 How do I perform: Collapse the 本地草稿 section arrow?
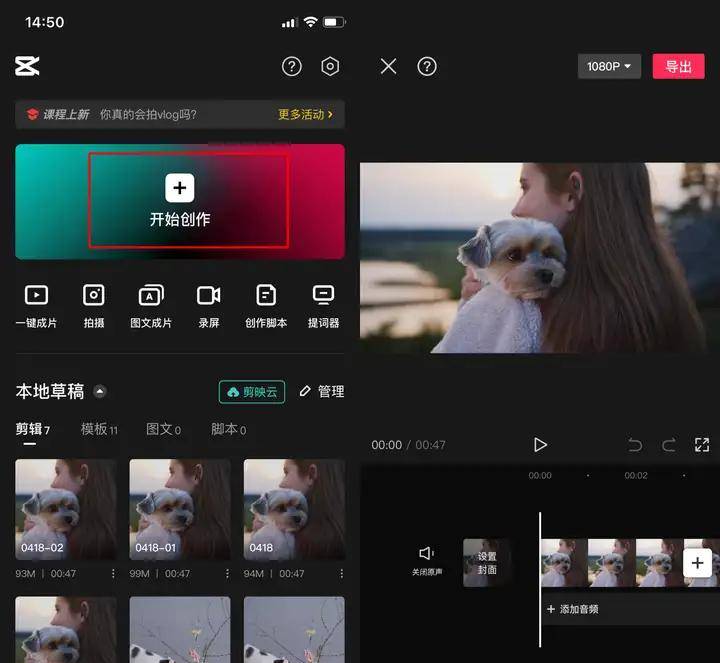coord(100,392)
